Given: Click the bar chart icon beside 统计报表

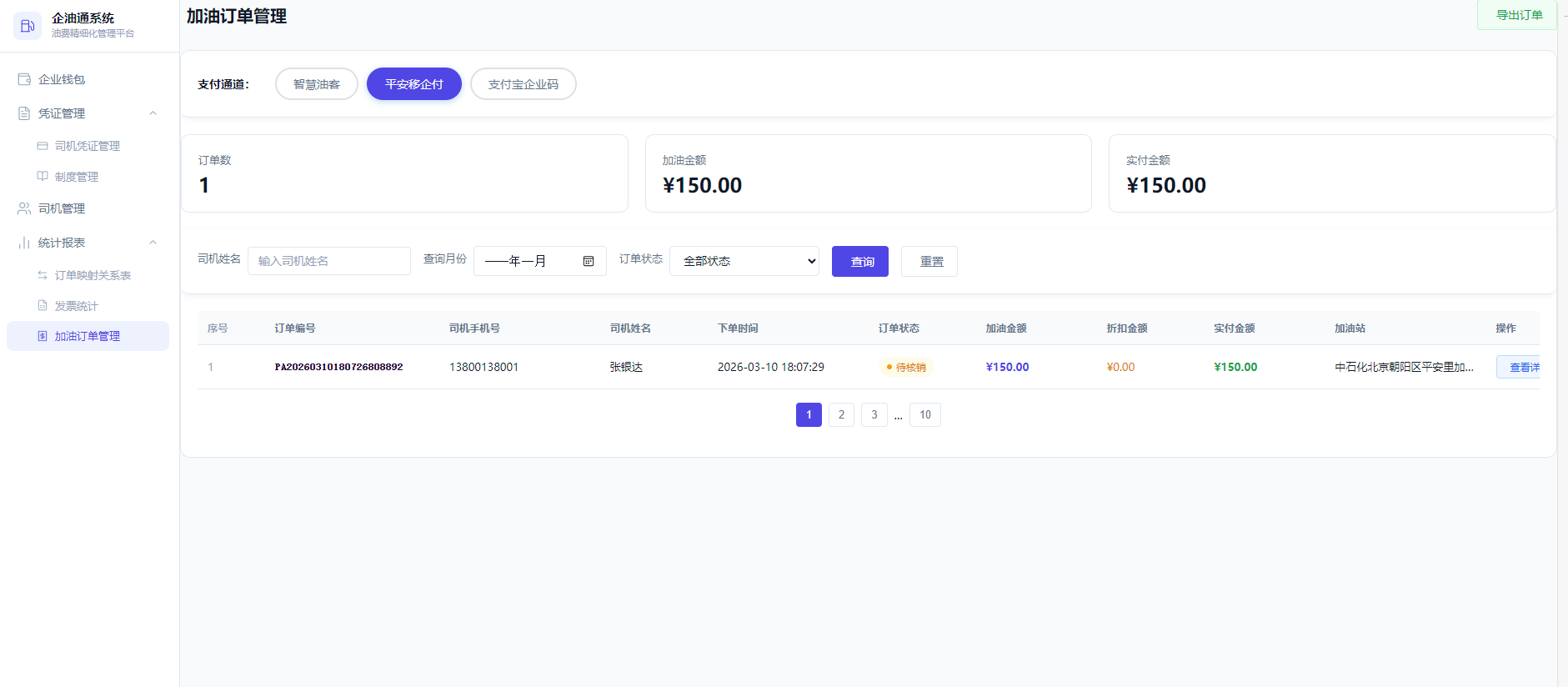Looking at the screenshot, I should (x=24, y=243).
